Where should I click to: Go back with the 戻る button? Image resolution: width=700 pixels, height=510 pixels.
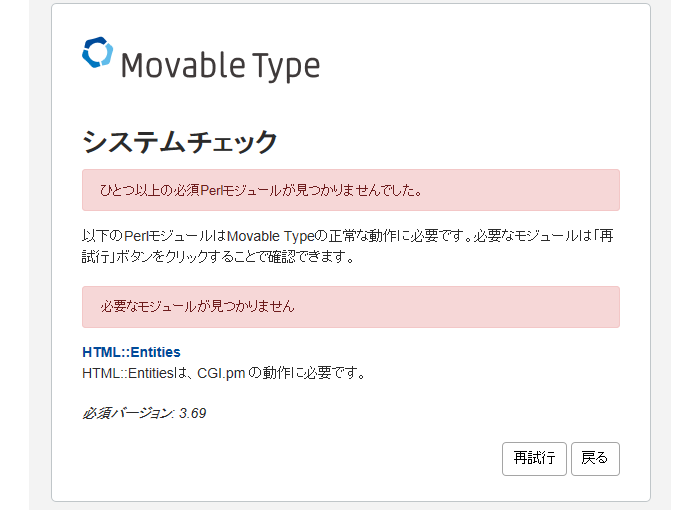595,458
